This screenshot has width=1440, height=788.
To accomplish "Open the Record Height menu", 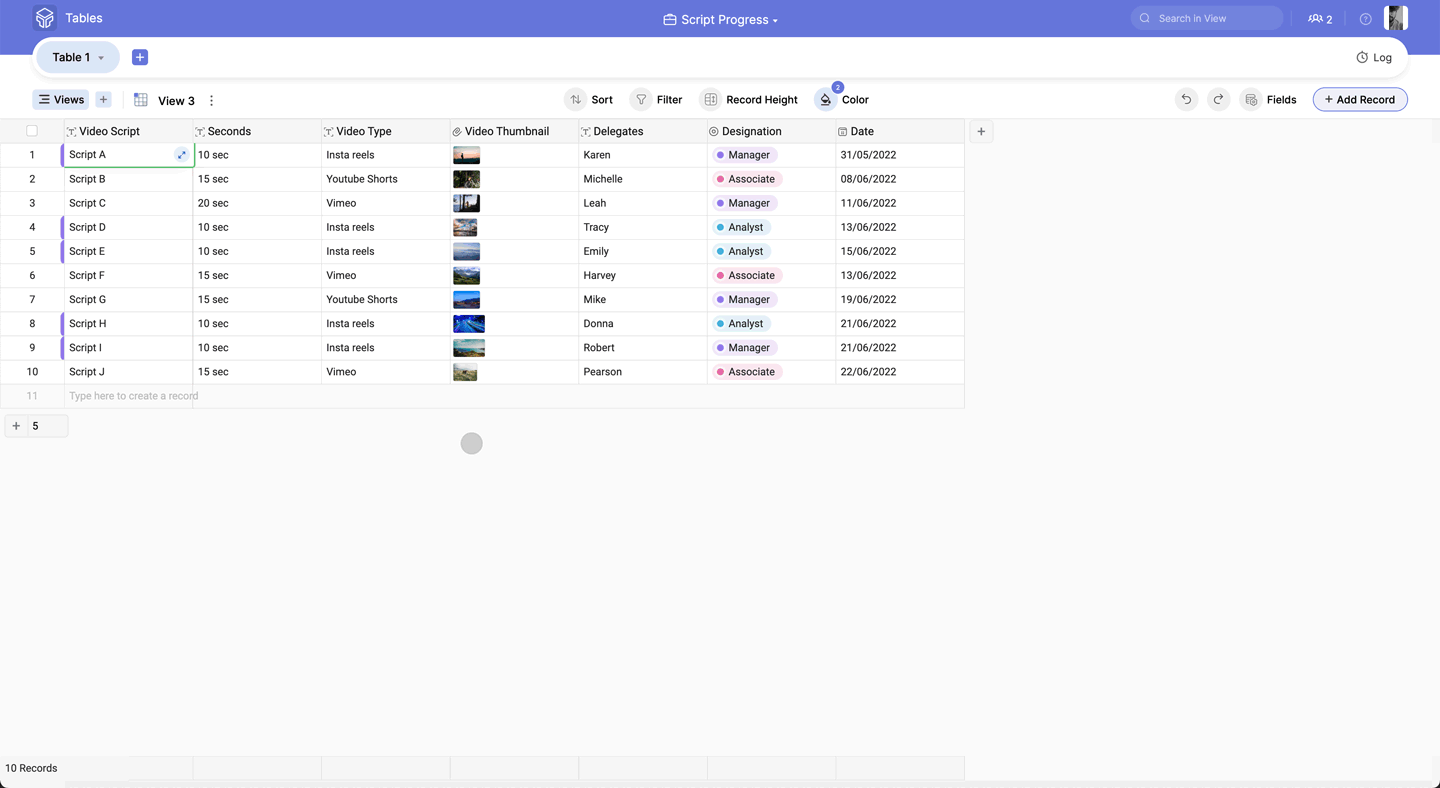I will pyautogui.click(x=749, y=99).
